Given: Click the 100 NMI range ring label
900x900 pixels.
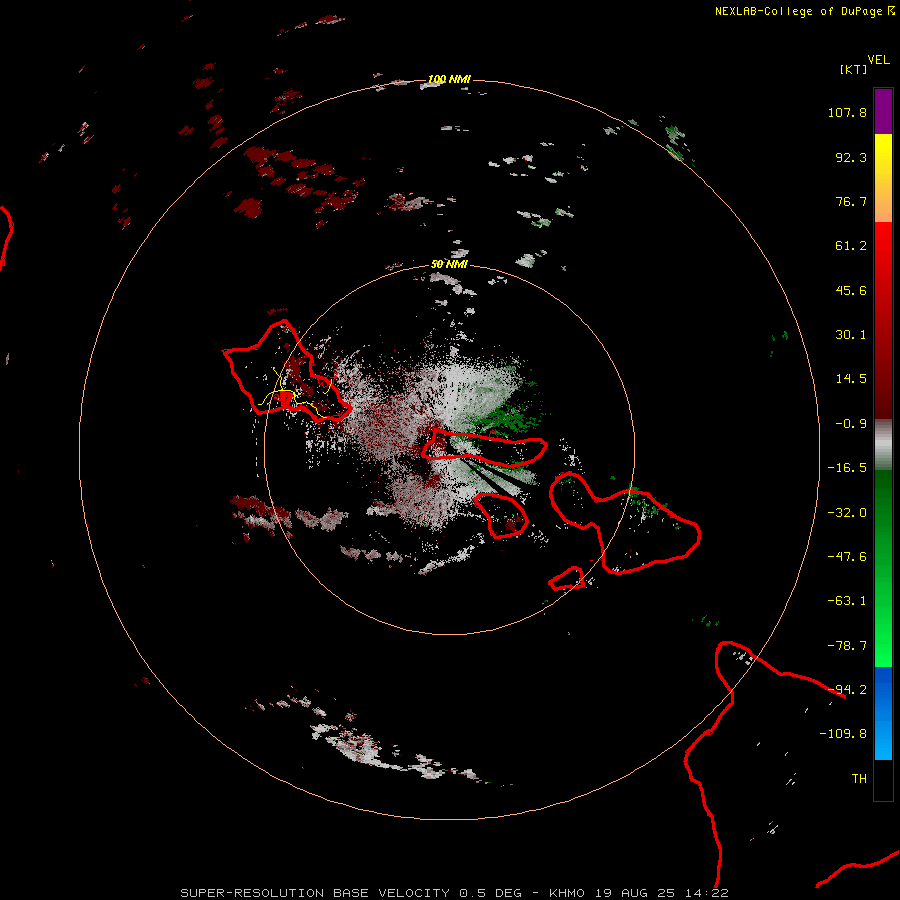Looking at the screenshot, I should 449,79.
